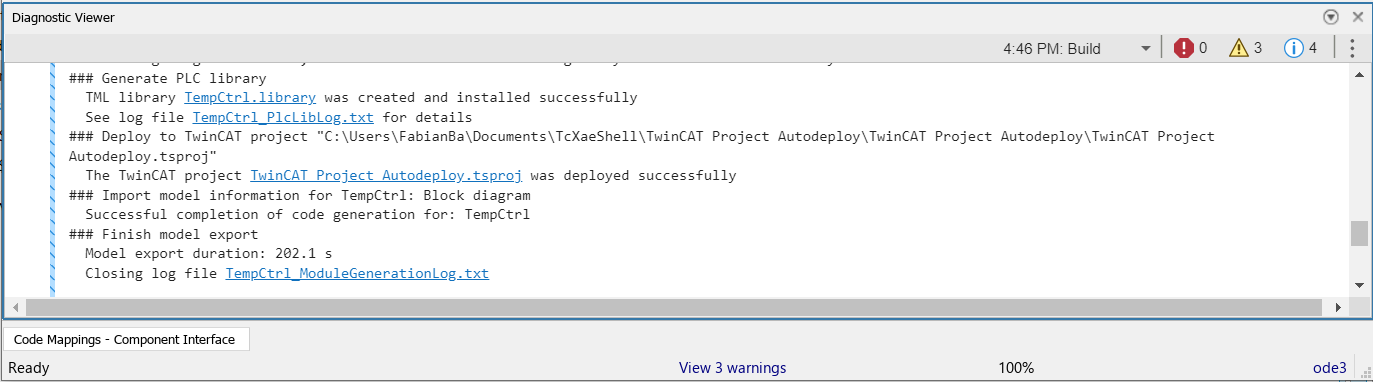The image size is (1373, 382).
Task: Click the vertical scrollbar down arrow
Action: coord(1359,285)
